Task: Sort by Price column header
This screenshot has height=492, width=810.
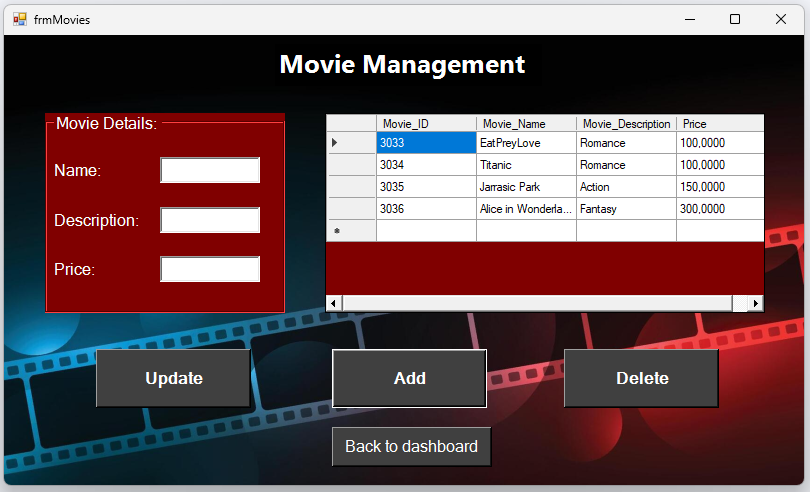Action: (x=720, y=124)
